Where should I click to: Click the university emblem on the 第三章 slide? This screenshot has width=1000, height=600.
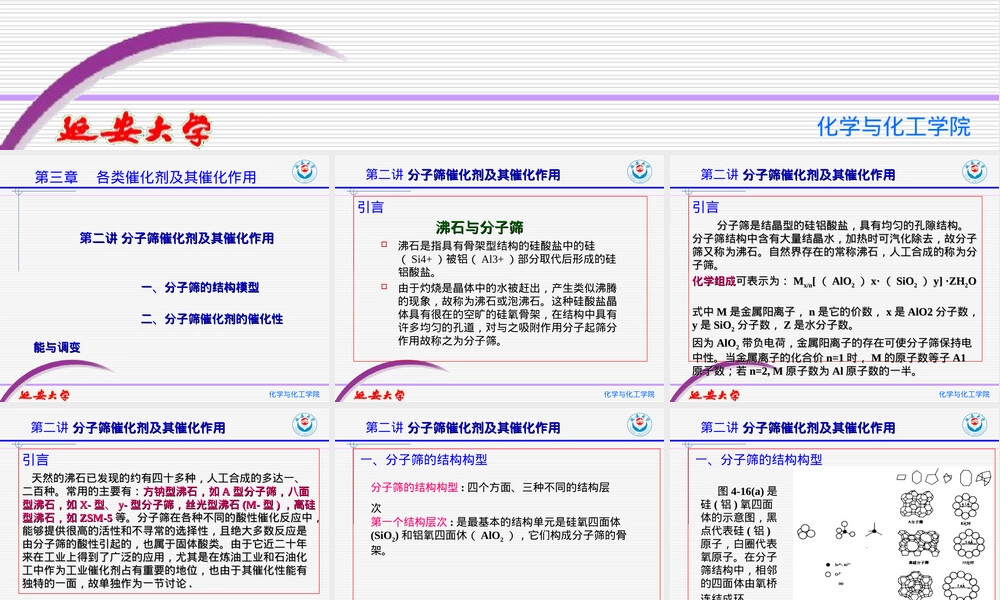pyautogui.click(x=305, y=172)
